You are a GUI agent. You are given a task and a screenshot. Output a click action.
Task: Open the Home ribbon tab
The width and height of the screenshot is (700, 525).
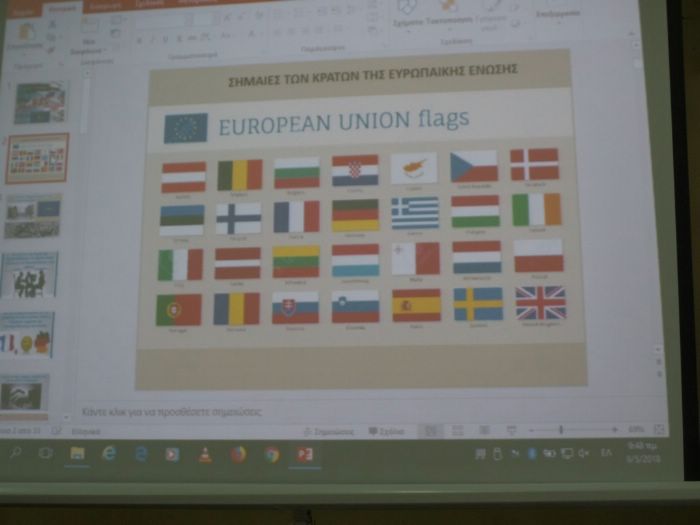tap(62, 7)
